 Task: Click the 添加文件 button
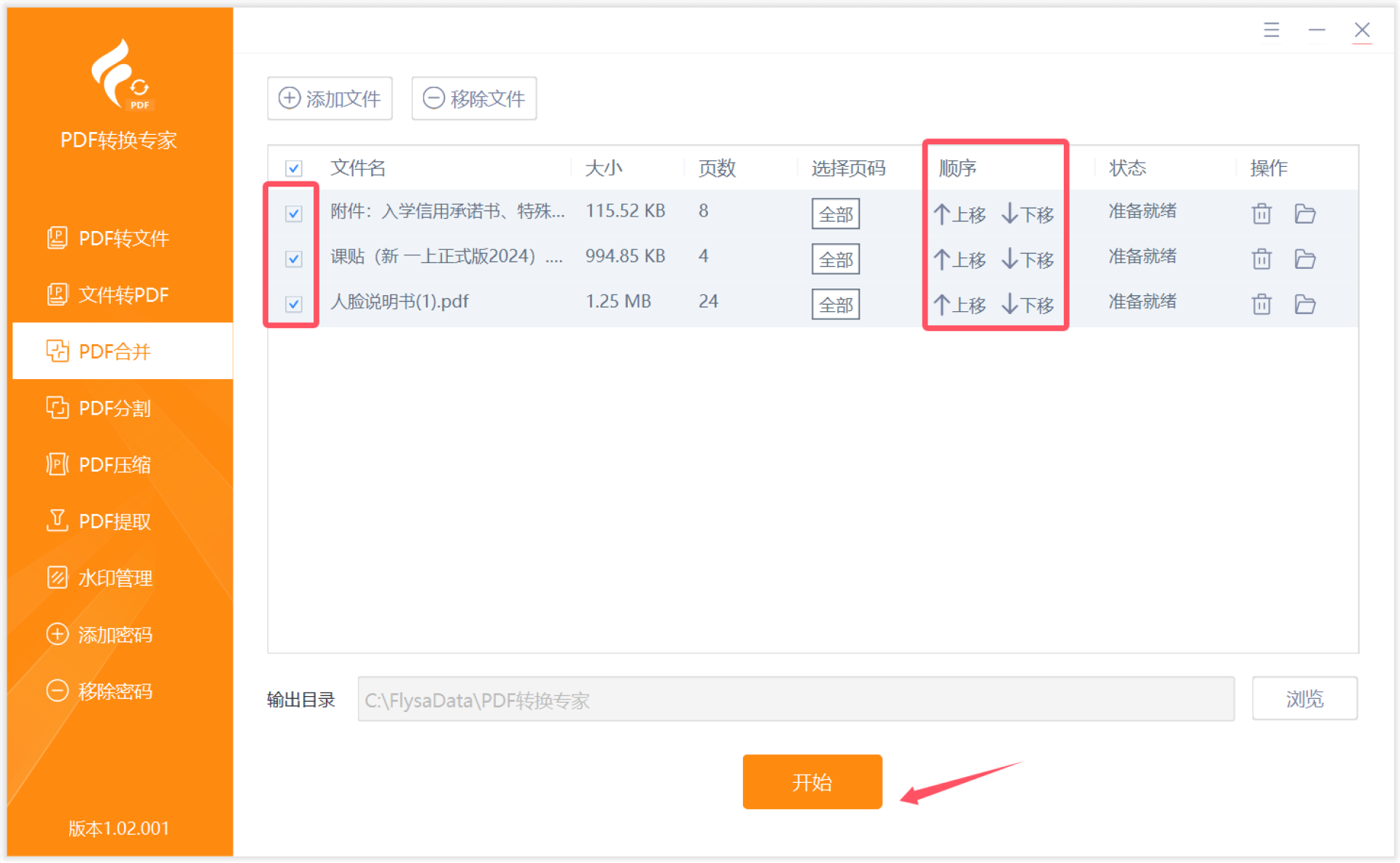point(330,98)
